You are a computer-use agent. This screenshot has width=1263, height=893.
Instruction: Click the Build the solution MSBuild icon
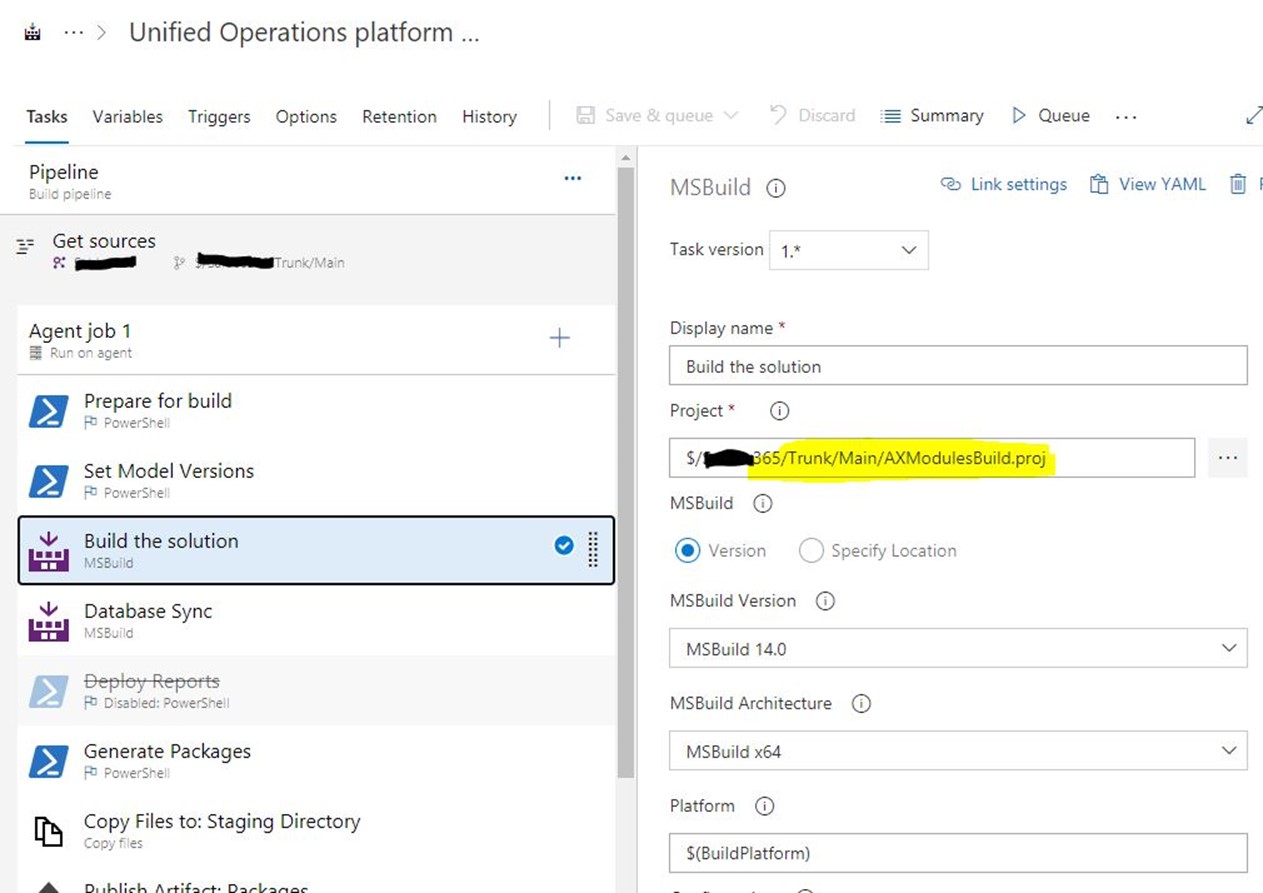[x=48, y=551]
